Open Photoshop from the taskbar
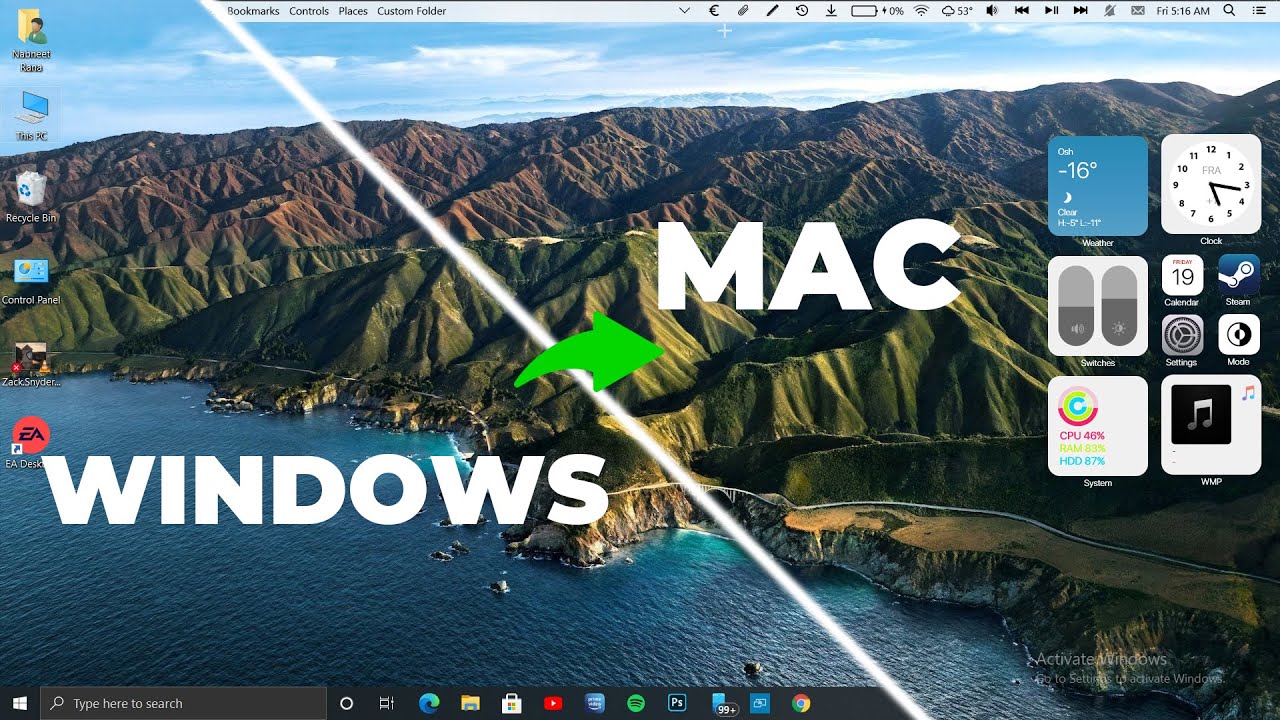The width and height of the screenshot is (1280, 720). [x=677, y=703]
